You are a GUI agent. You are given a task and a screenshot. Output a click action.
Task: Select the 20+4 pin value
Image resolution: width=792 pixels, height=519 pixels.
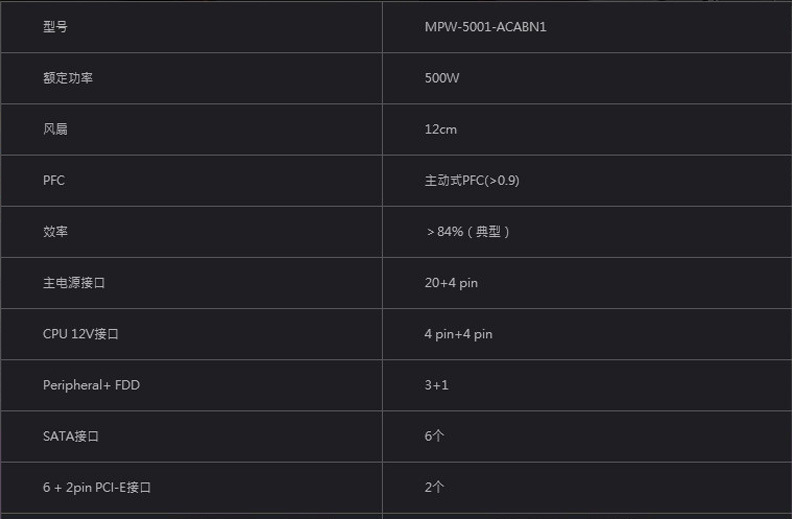451,283
